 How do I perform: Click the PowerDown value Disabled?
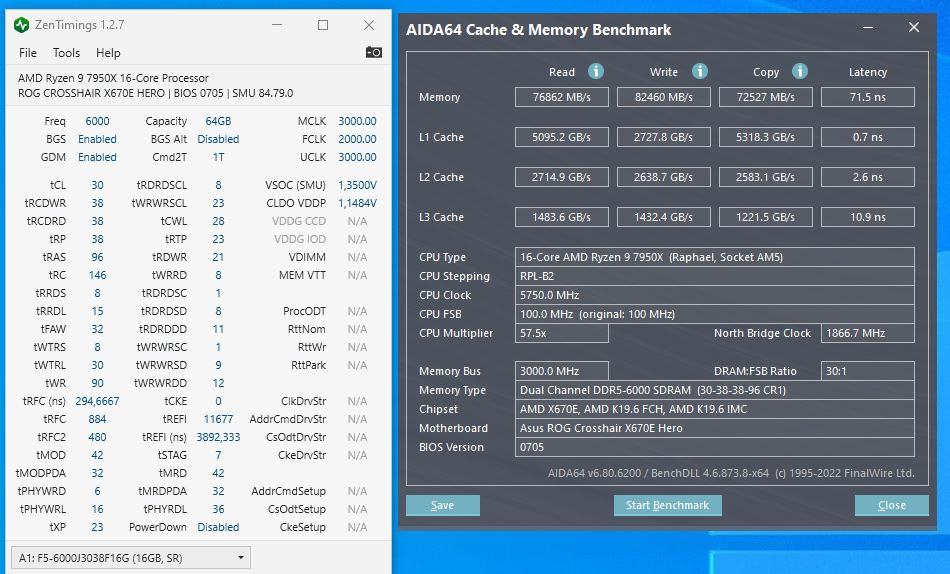coord(218,527)
